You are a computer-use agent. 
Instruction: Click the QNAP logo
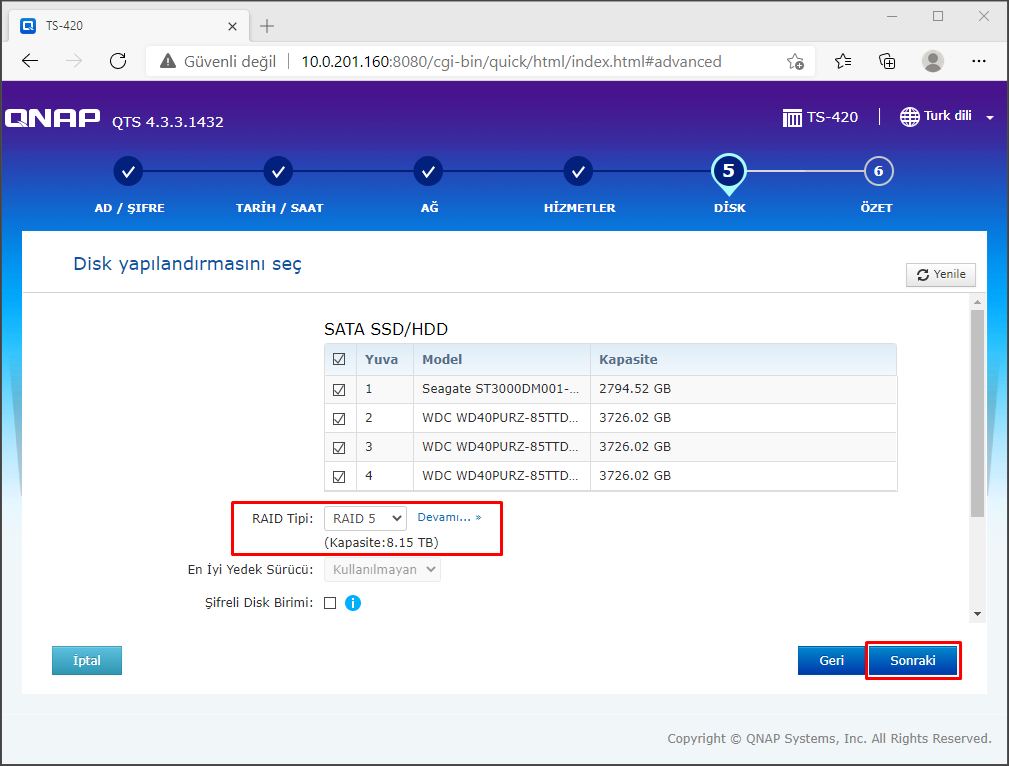pos(52,119)
